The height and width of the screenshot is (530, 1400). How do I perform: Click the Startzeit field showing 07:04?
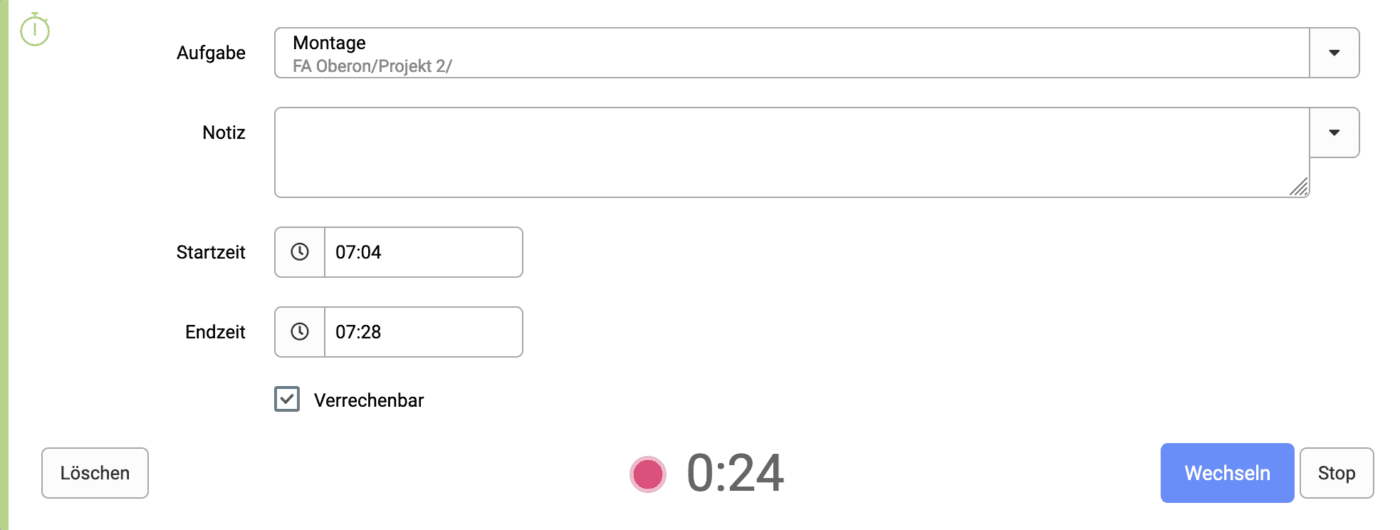(423, 252)
